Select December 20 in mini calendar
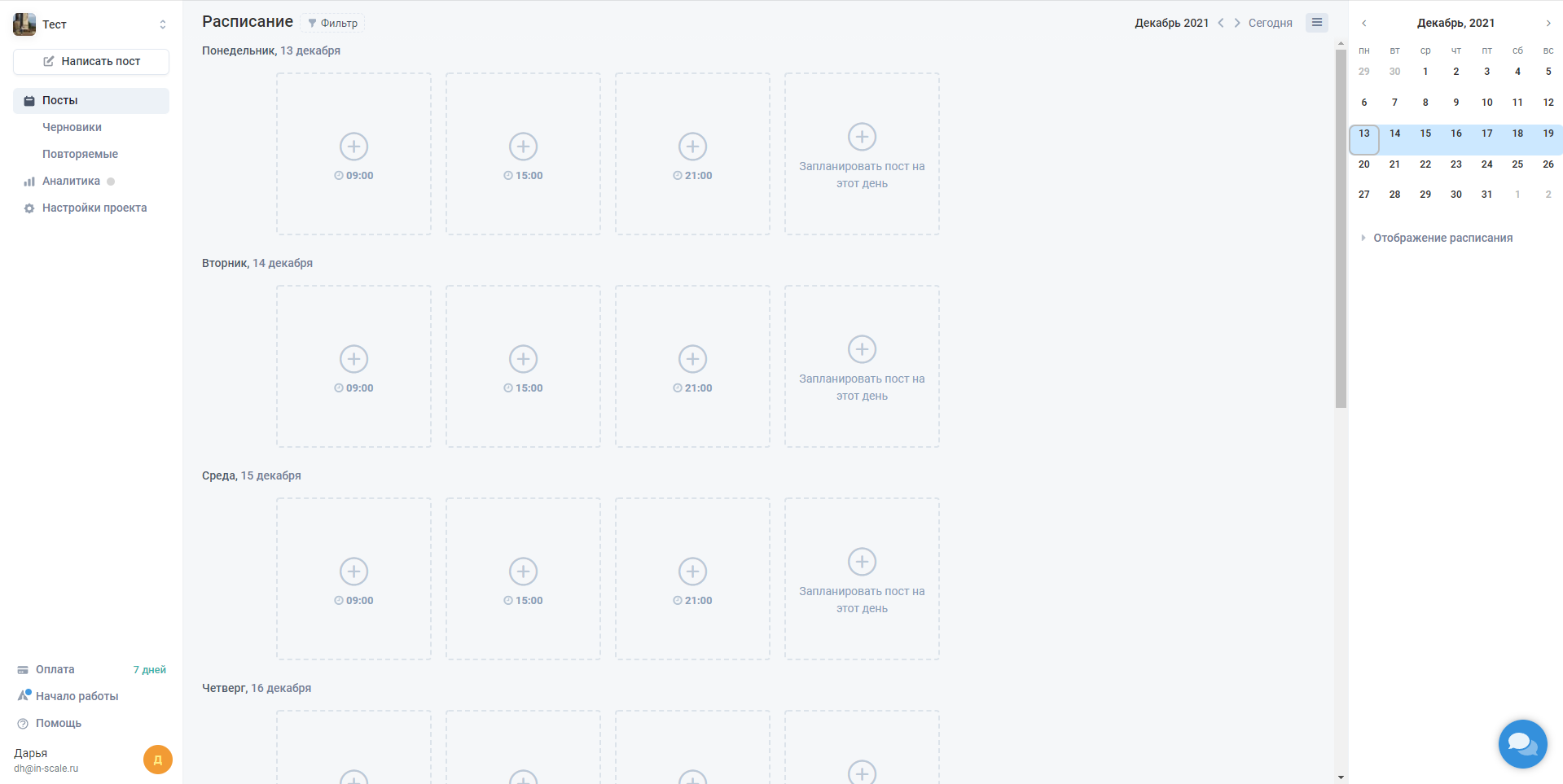The height and width of the screenshot is (784, 1563). pyautogui.click(x=1364, y=164)
